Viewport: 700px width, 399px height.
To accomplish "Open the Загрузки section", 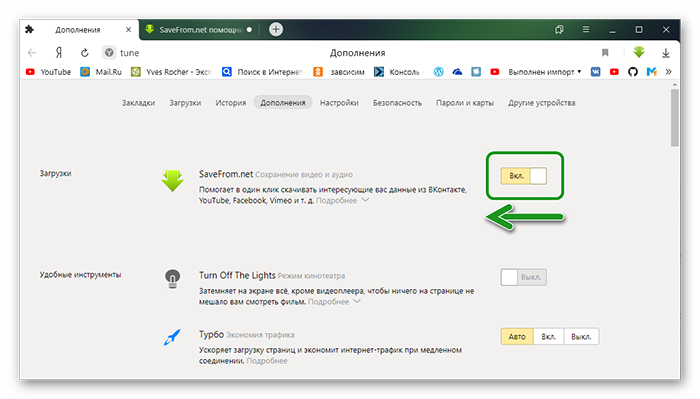I will coord(185,103).
